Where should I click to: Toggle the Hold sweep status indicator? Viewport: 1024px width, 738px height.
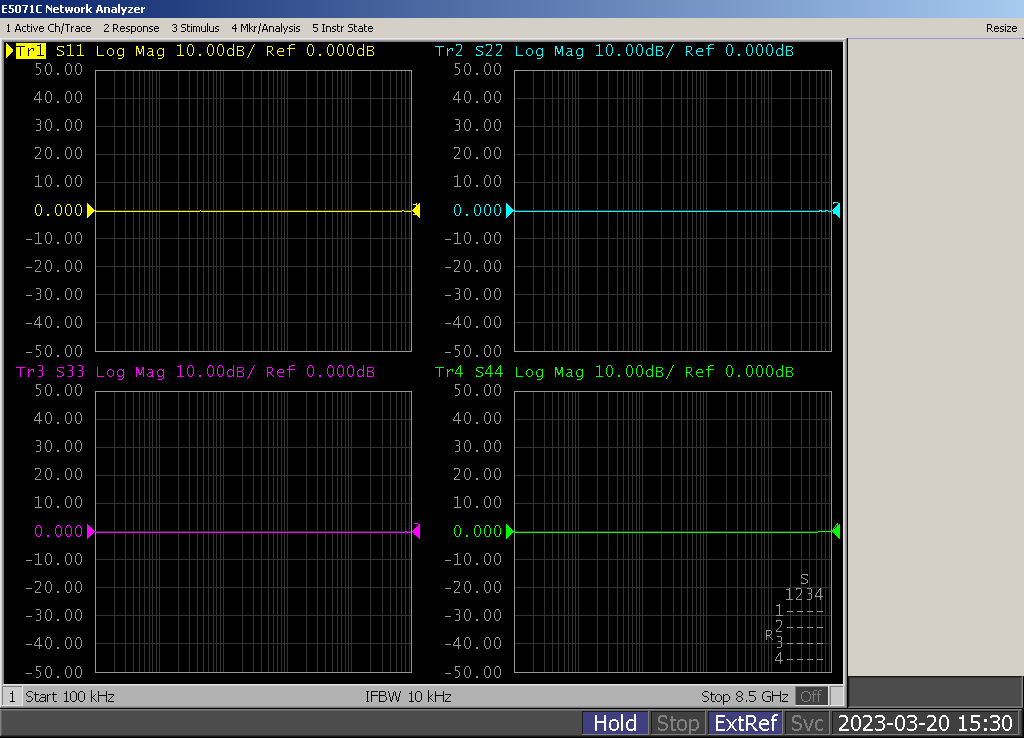point(615,723)
